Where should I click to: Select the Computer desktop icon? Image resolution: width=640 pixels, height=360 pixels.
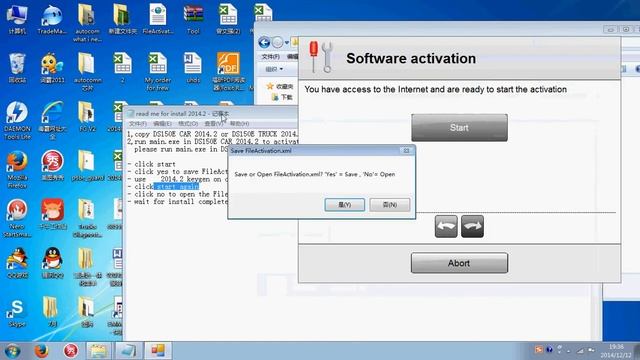pos(17,20)
